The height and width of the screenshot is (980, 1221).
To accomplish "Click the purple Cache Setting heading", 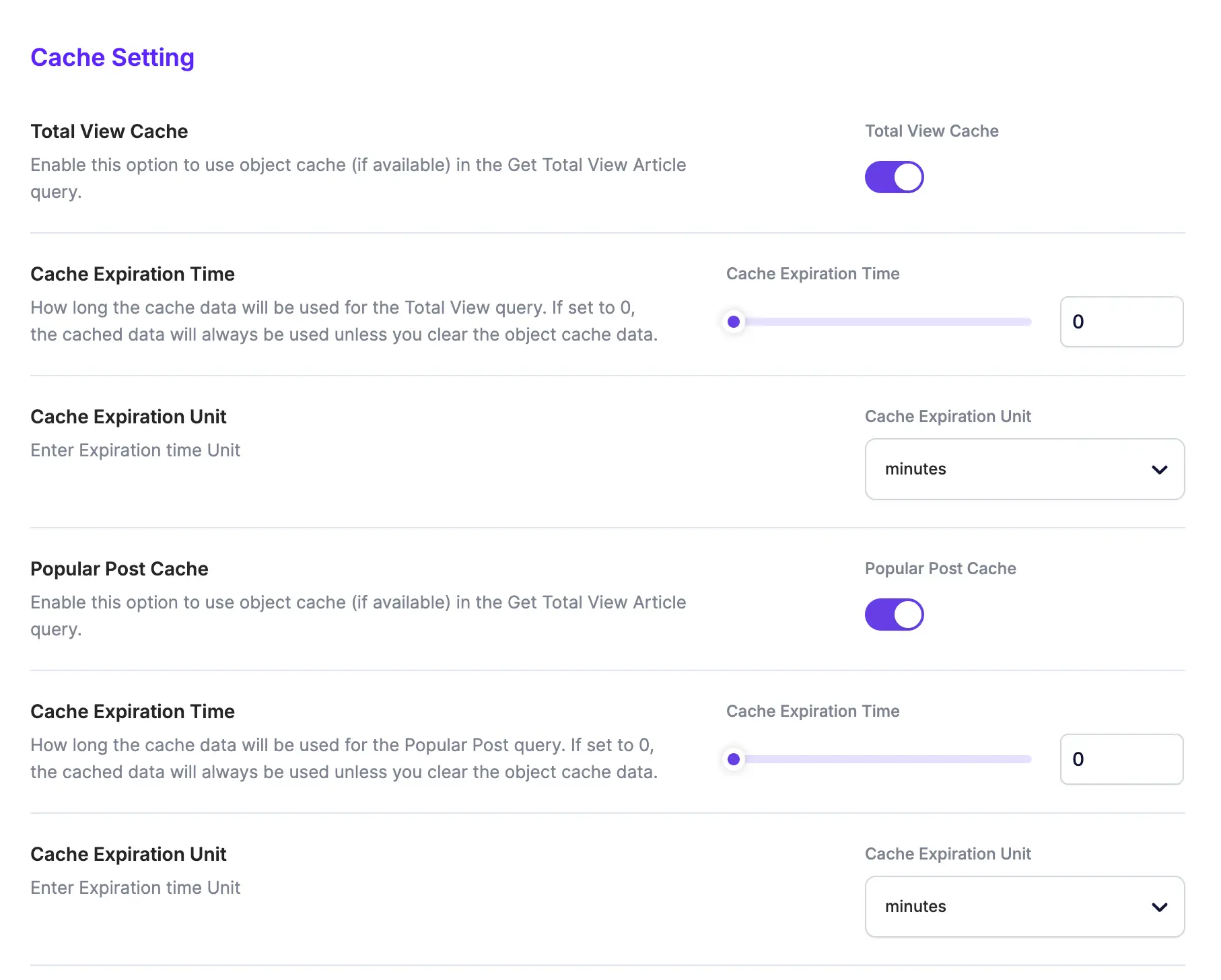I will coord(112,58).
